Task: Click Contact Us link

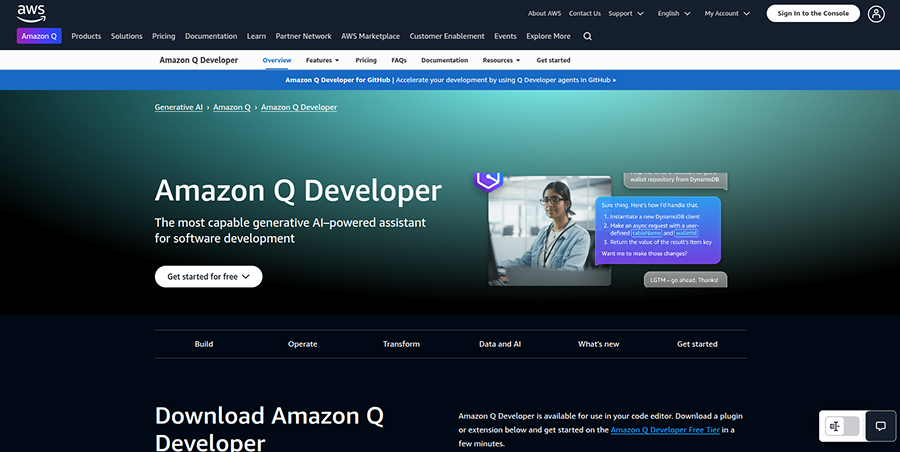Action: [x=584, y=13]
